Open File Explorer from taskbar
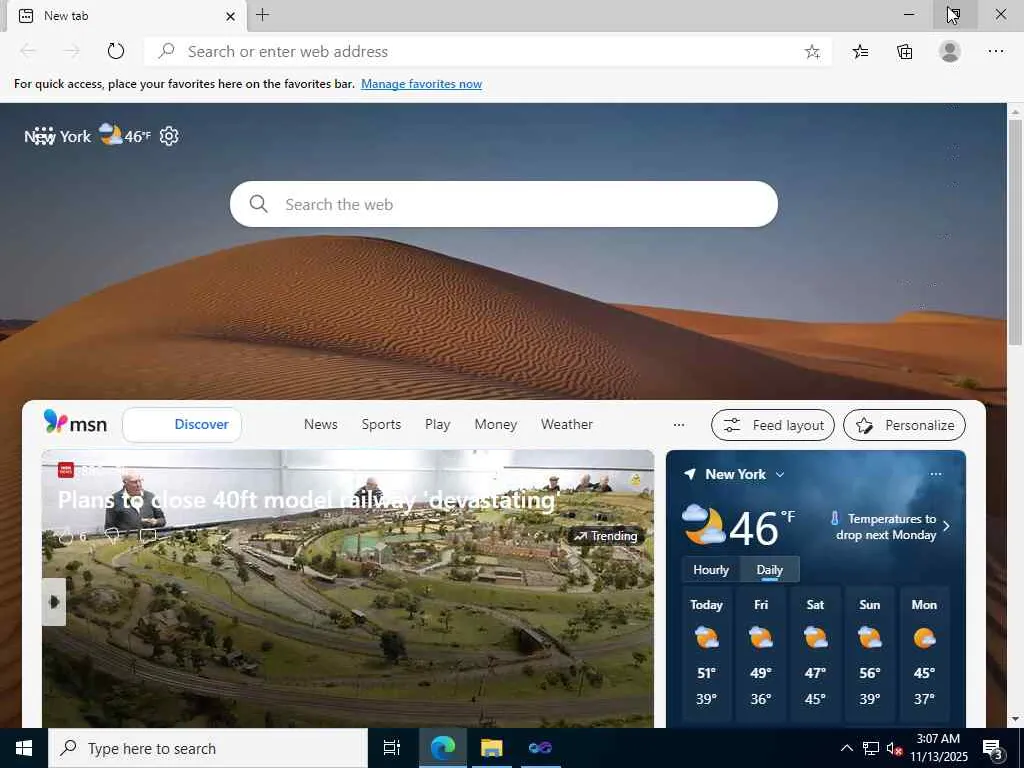Viewport: 1024px width, 768px height. 491,748
